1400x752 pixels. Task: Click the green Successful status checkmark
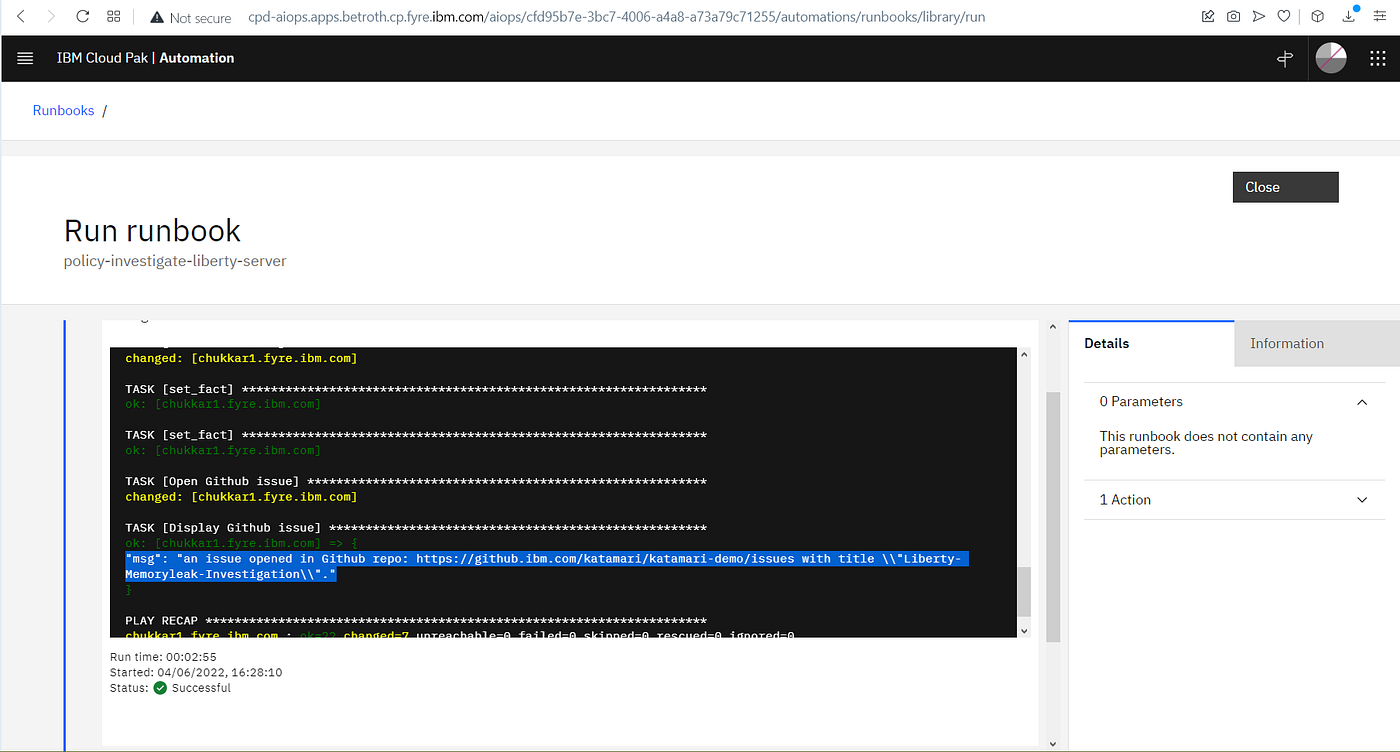click(160, 688)
